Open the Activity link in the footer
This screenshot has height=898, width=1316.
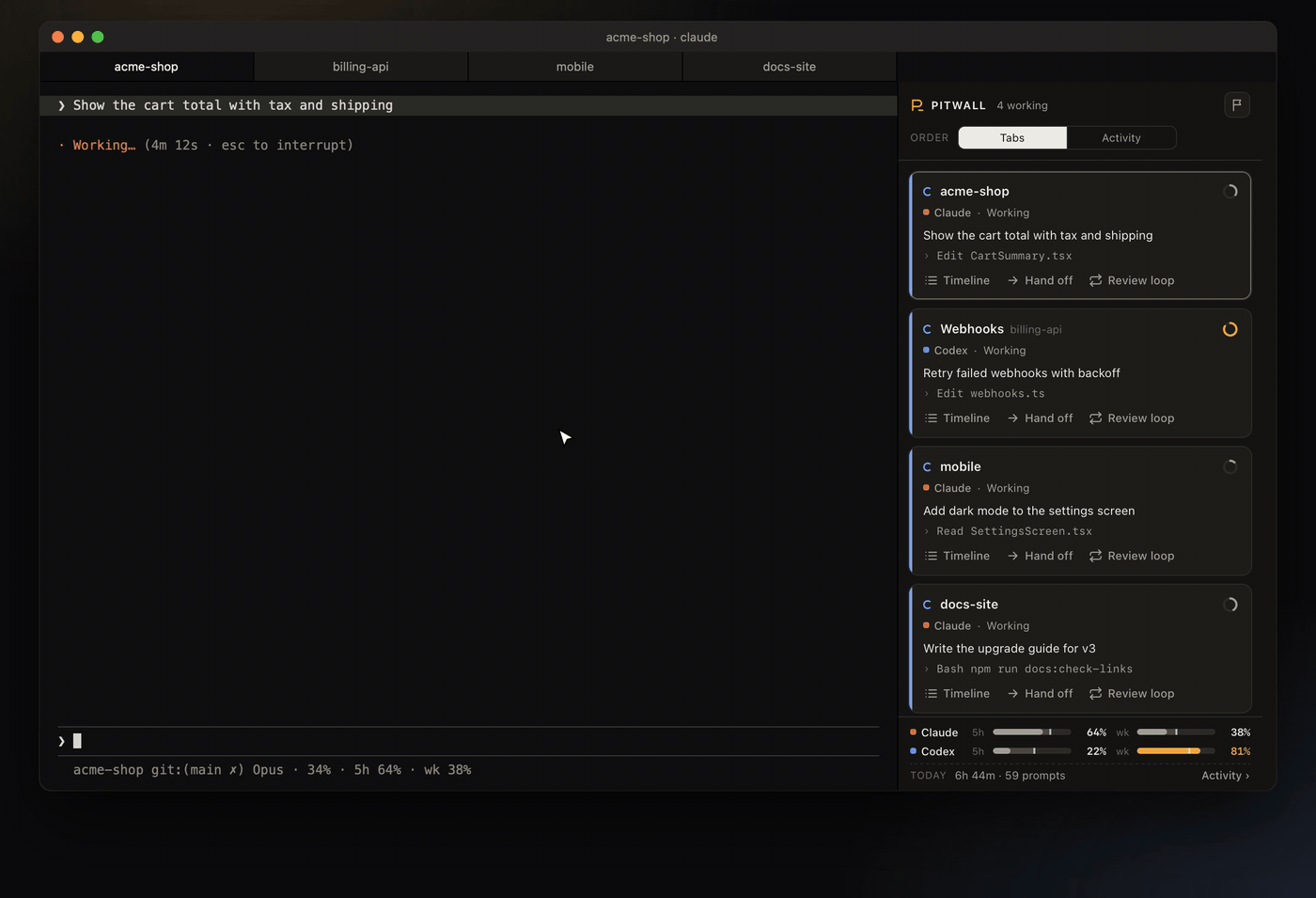[1225, 776]
